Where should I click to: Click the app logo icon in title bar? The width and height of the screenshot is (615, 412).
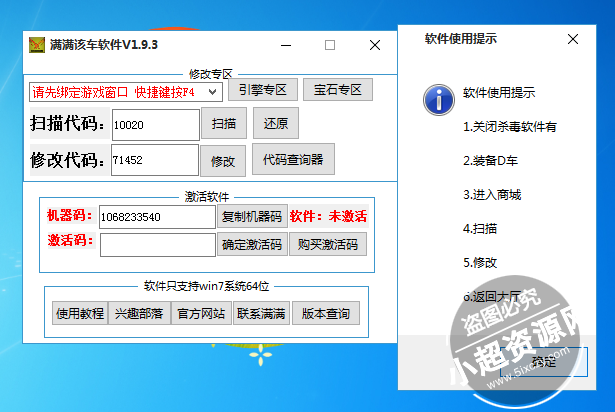tap(37, 45)
